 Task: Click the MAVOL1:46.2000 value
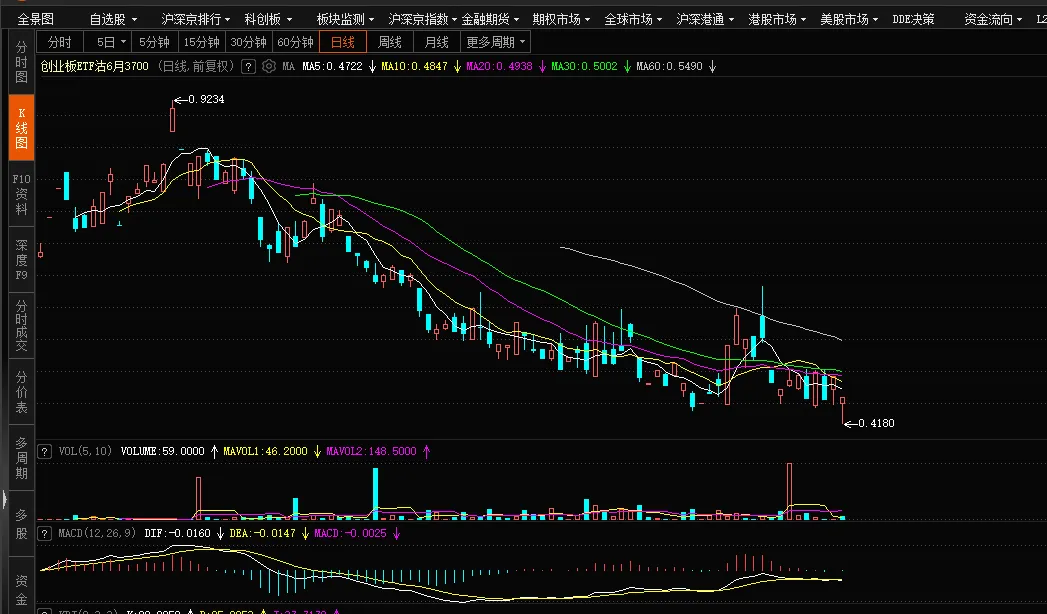(265, 451)
